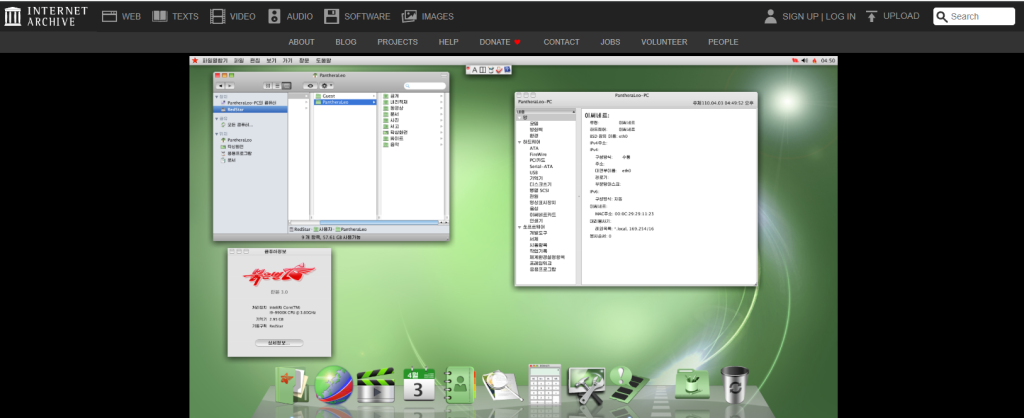Open the gear action dropdown in file browser
This screenshot has width=1024, height=418.
[326, 86]
